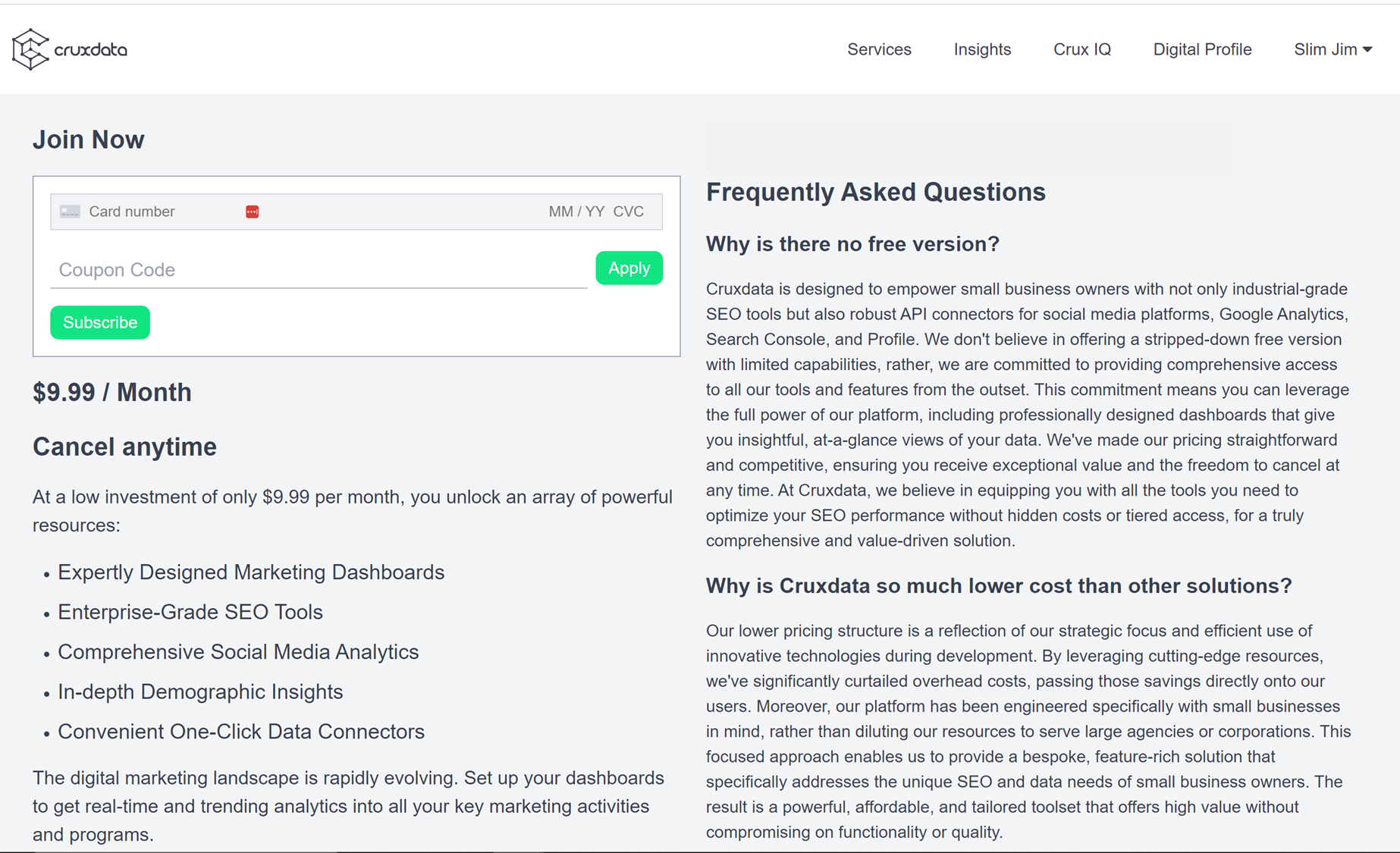Click into the Coupon Code field

pos(319,270)
